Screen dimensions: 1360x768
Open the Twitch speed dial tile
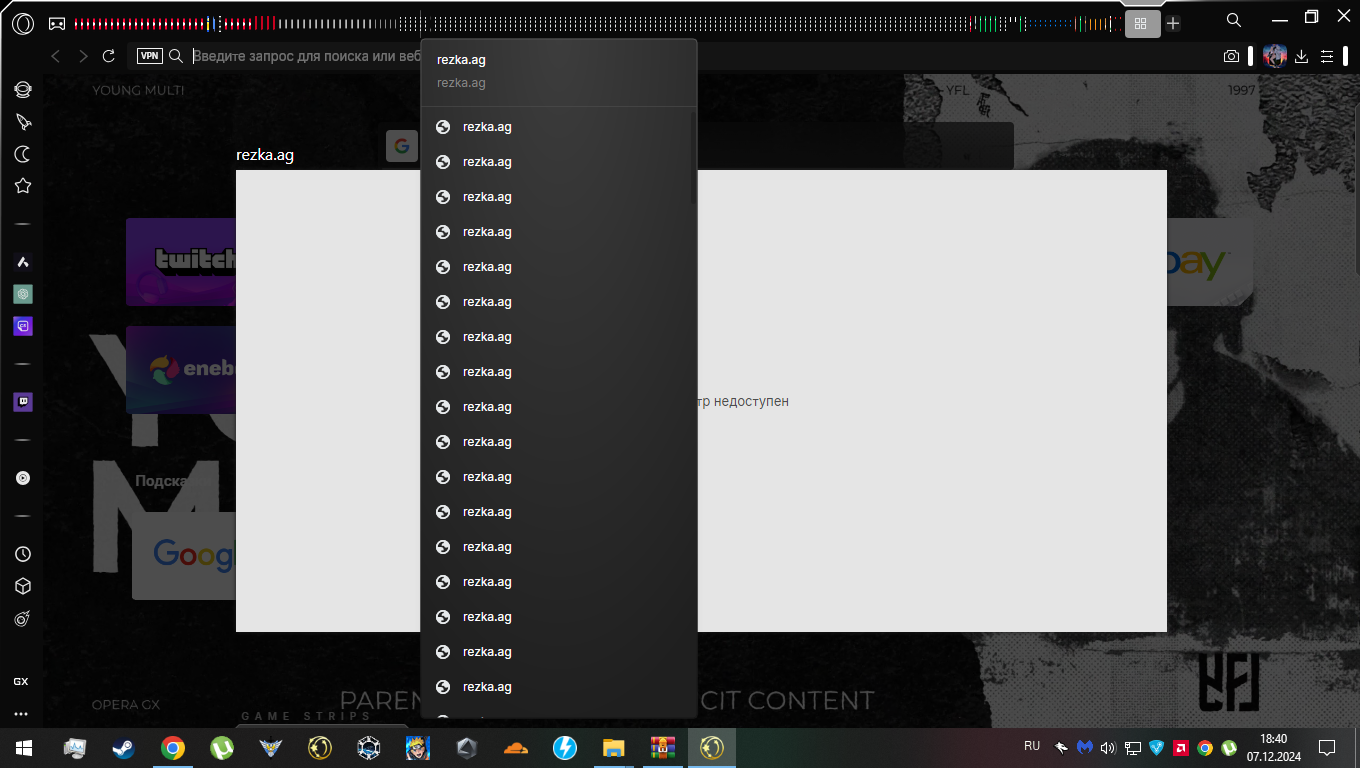[x=181, y=262]
